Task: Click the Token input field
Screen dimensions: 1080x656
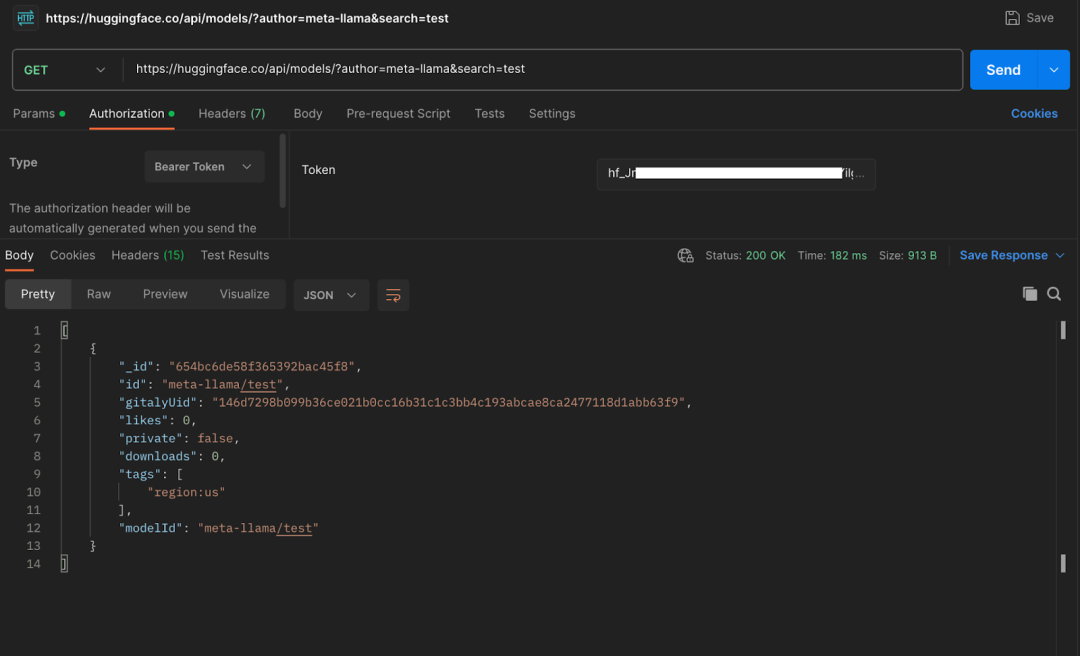Action: click(736, 174)
